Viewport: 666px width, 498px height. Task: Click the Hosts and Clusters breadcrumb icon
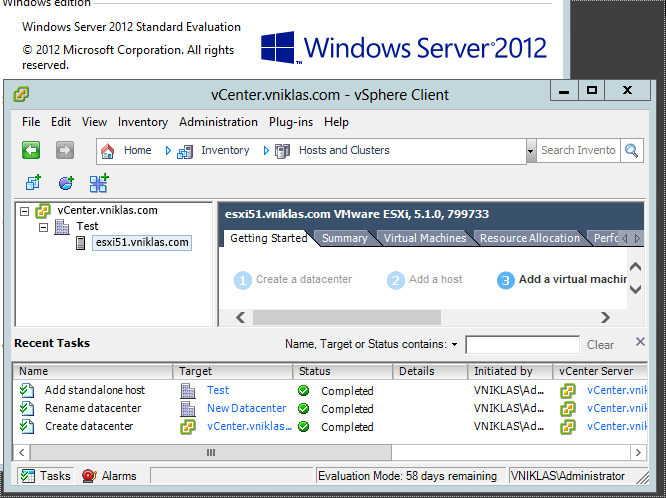pos(282,151)
